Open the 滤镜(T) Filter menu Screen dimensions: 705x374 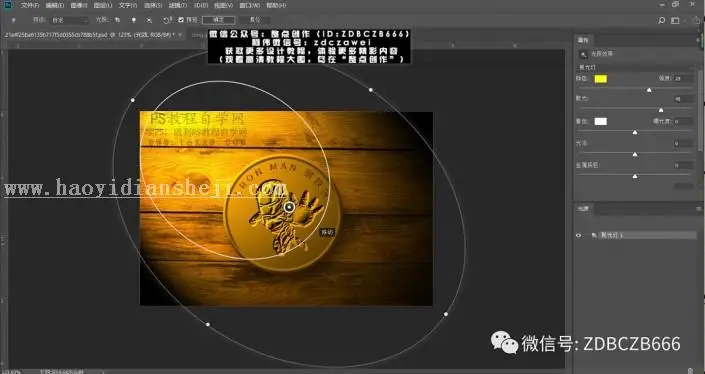(178, 5)
